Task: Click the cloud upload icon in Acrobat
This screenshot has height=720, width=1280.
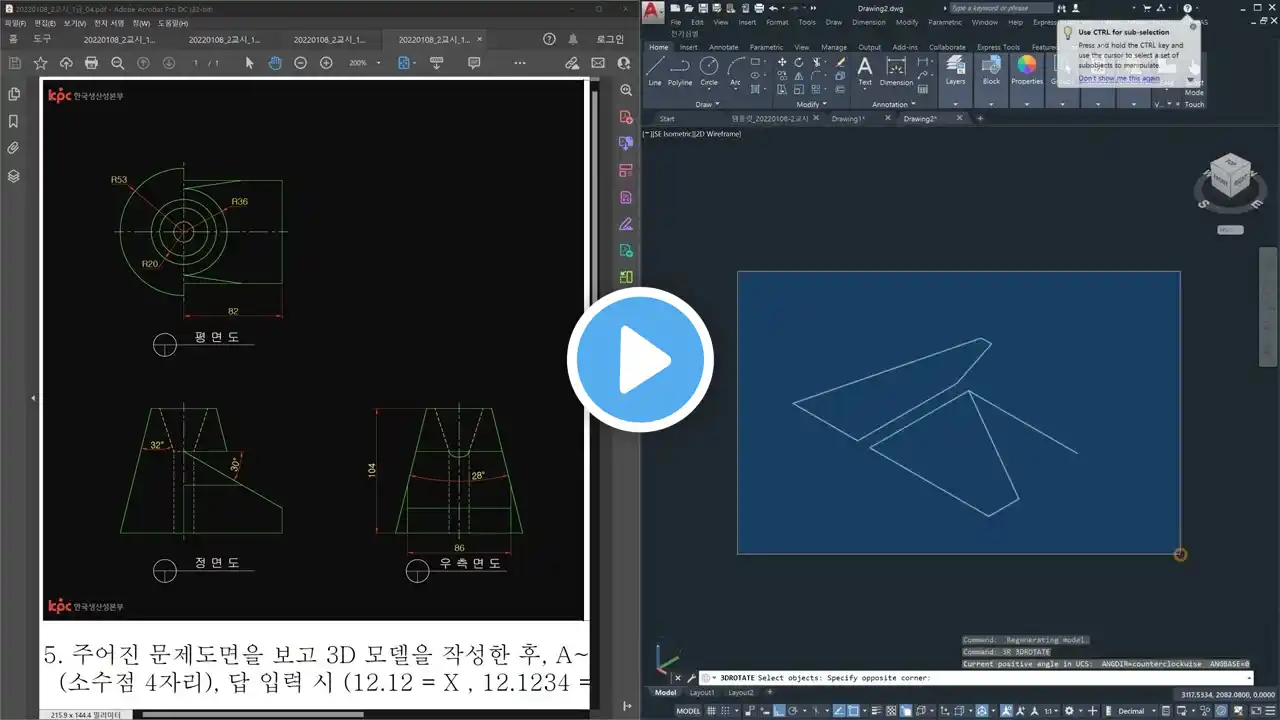Action: (66, 63)
